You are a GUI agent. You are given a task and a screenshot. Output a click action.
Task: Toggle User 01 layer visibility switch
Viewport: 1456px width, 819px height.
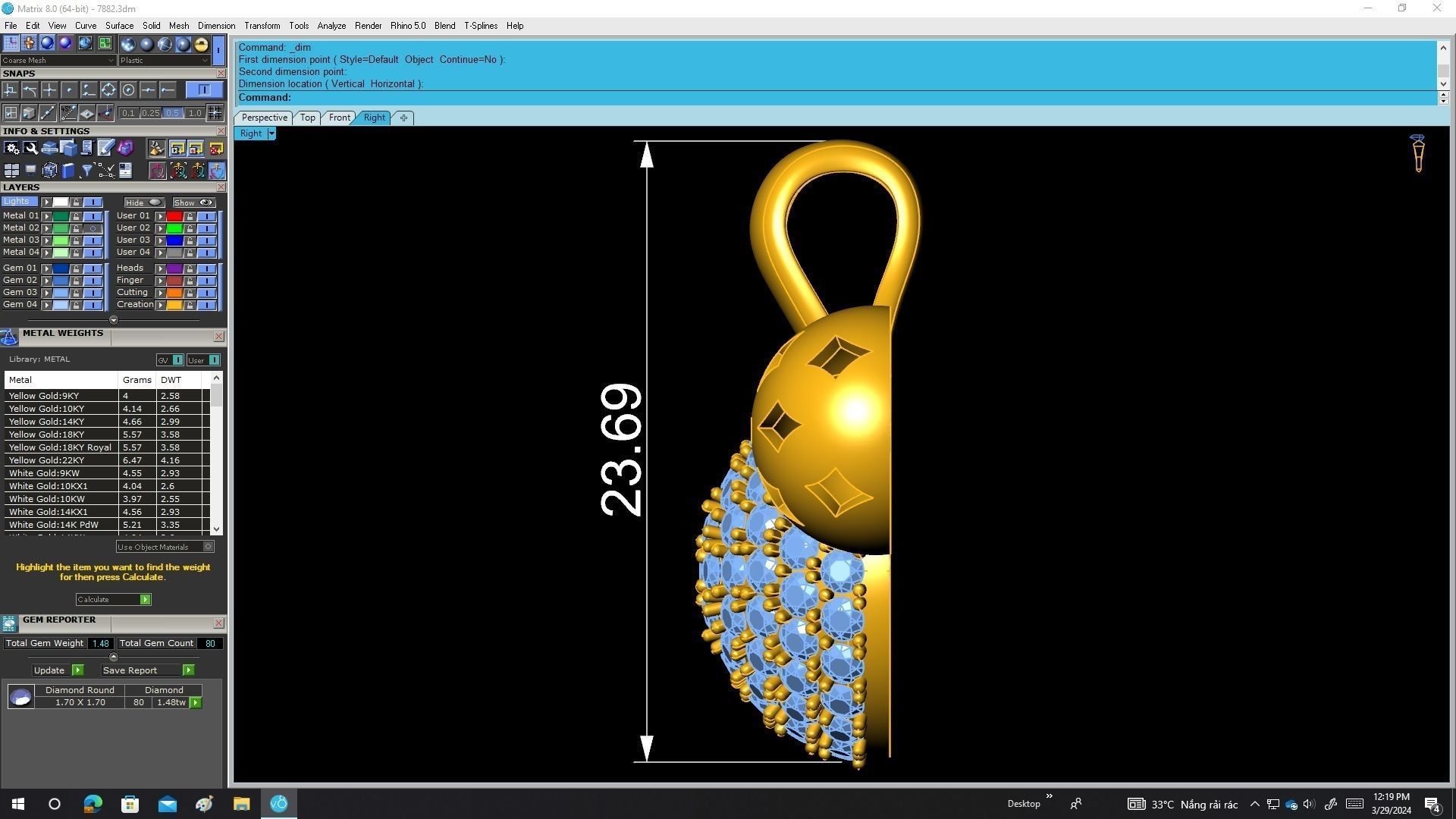(x=206, y=216)
